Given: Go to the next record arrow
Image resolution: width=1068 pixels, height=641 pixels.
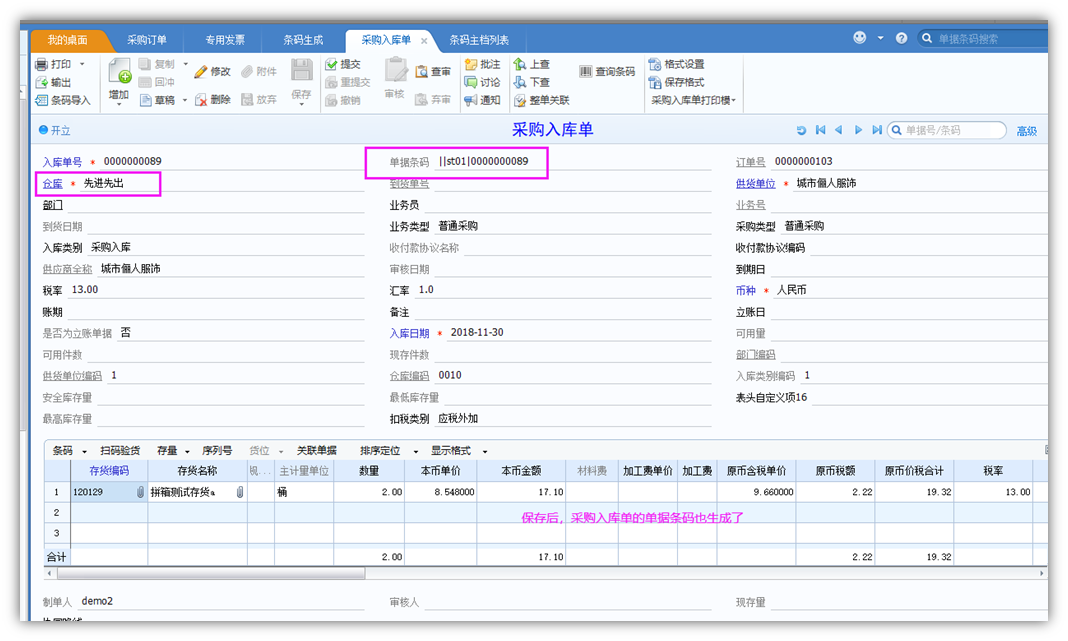Looking at the screenshot, I should (x=858, y=130).
